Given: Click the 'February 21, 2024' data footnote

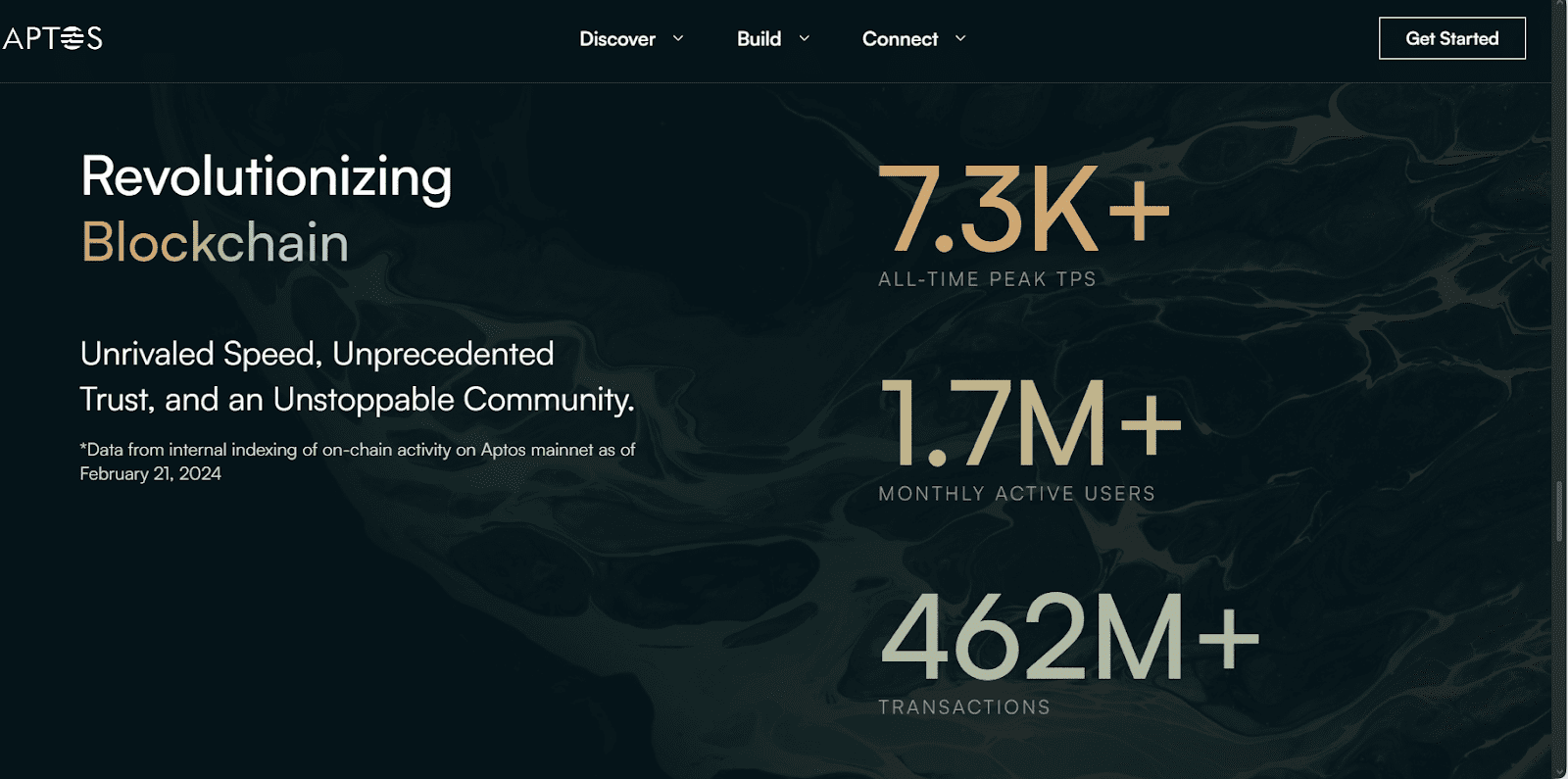Looking at the screenshot, I should tap(150, 473).
